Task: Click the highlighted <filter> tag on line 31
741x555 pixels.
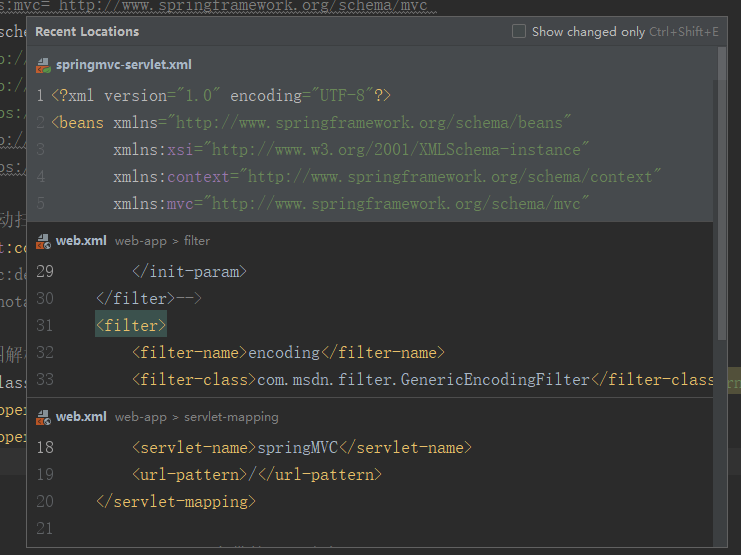Action: [131, 326]
